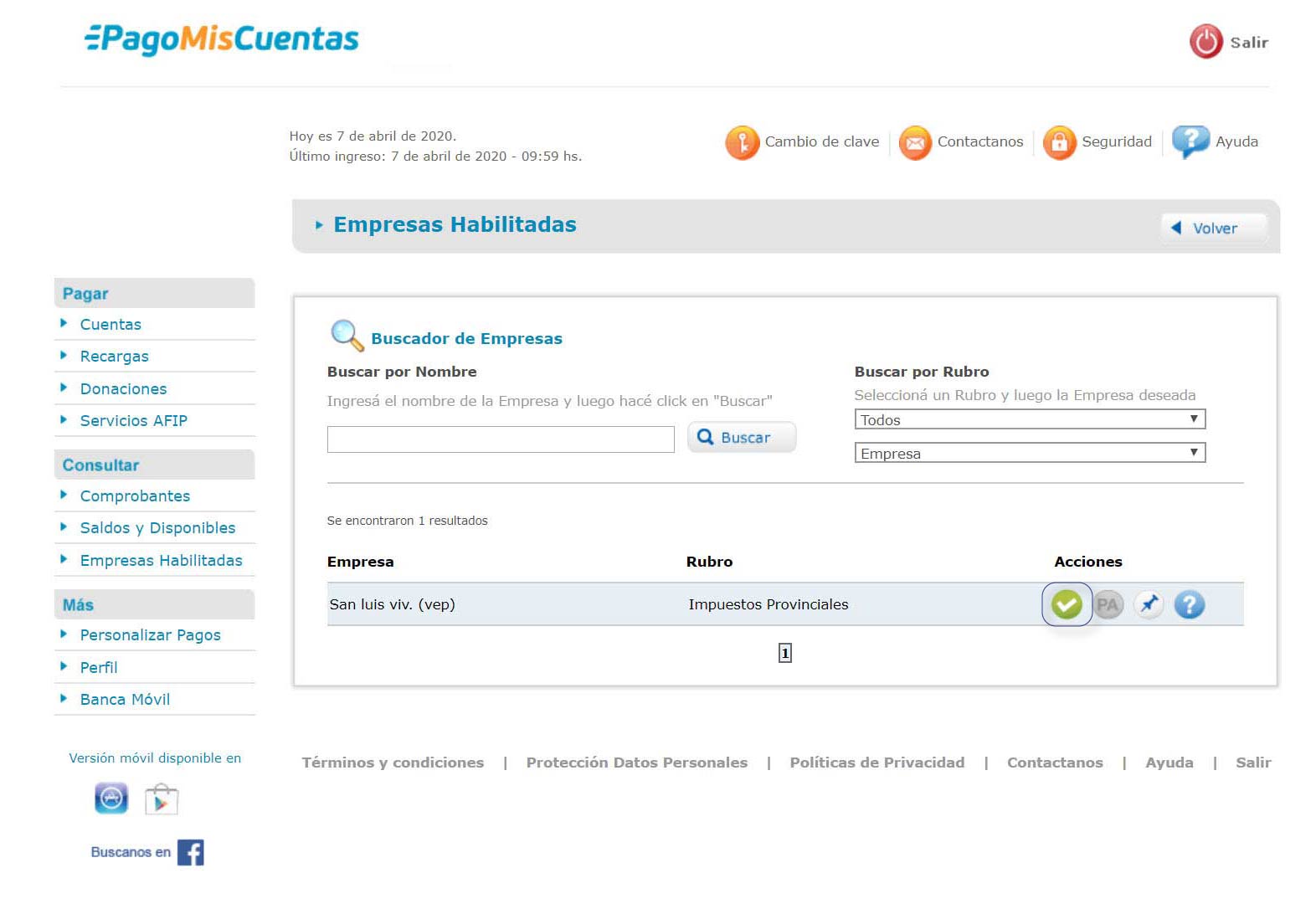Open the App Store mobile version icon
1316x904 pixels.
tap(111, 799)
